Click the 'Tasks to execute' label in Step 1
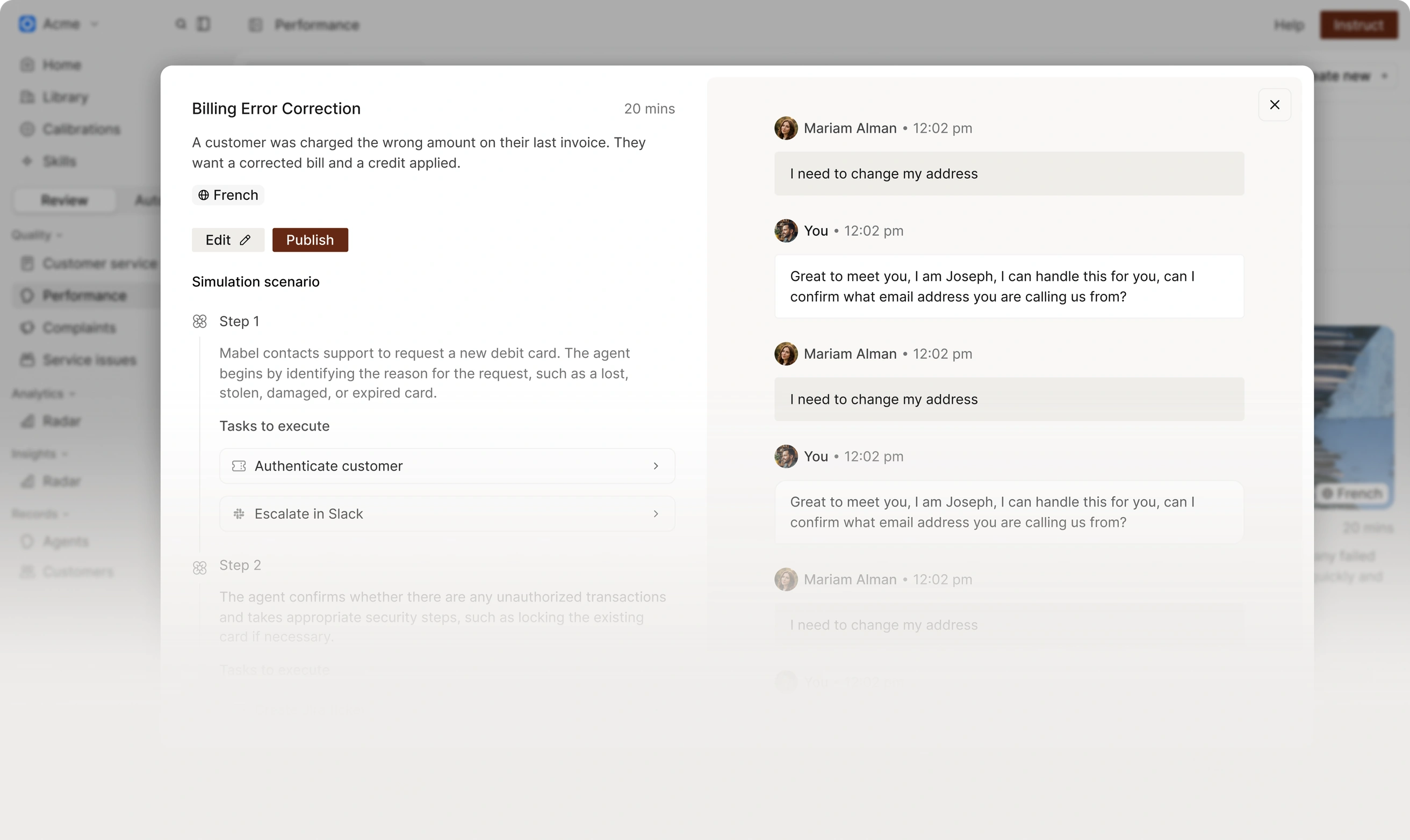Image resolution: width=1410 pixels, height=840 pixels. (x=274, y=426)
